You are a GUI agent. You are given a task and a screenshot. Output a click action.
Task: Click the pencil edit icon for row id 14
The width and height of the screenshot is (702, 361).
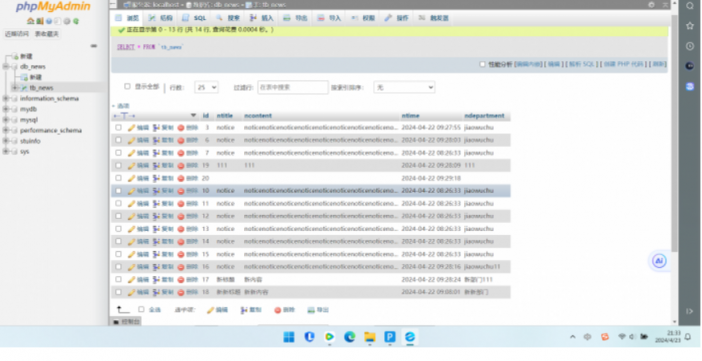131,241
